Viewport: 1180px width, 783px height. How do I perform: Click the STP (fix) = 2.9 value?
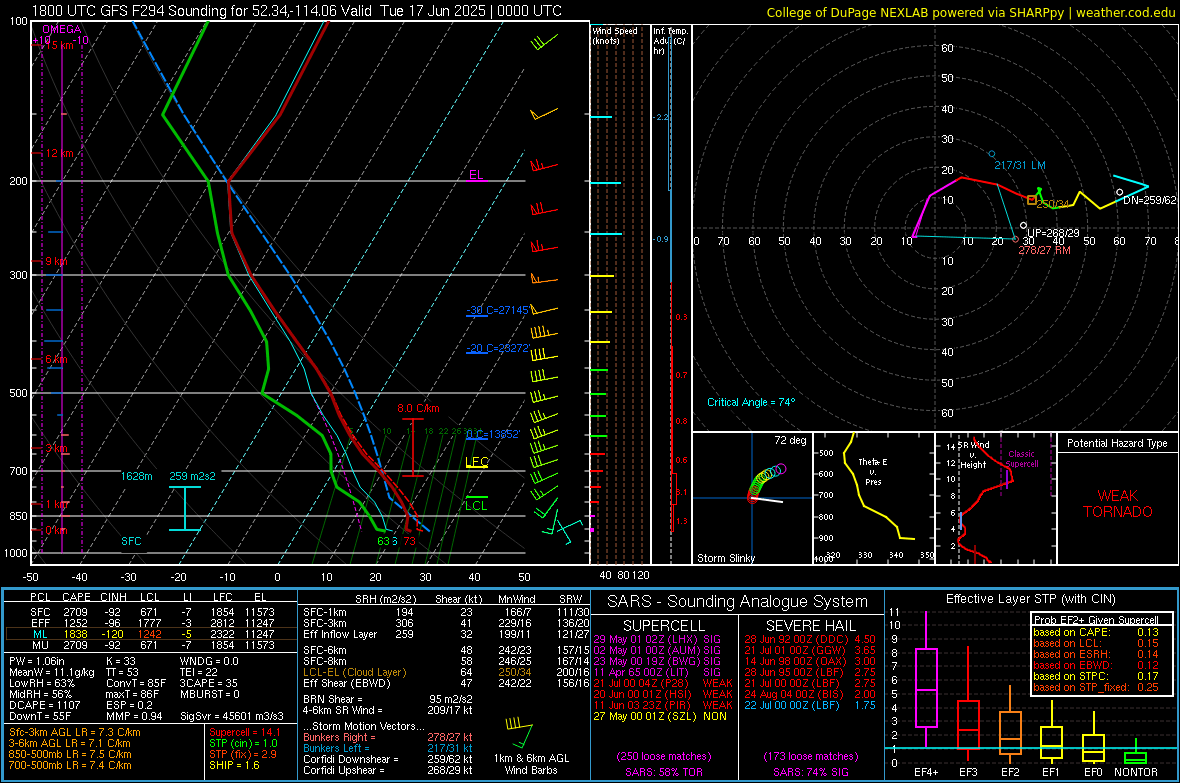click(x=243, y=754)
